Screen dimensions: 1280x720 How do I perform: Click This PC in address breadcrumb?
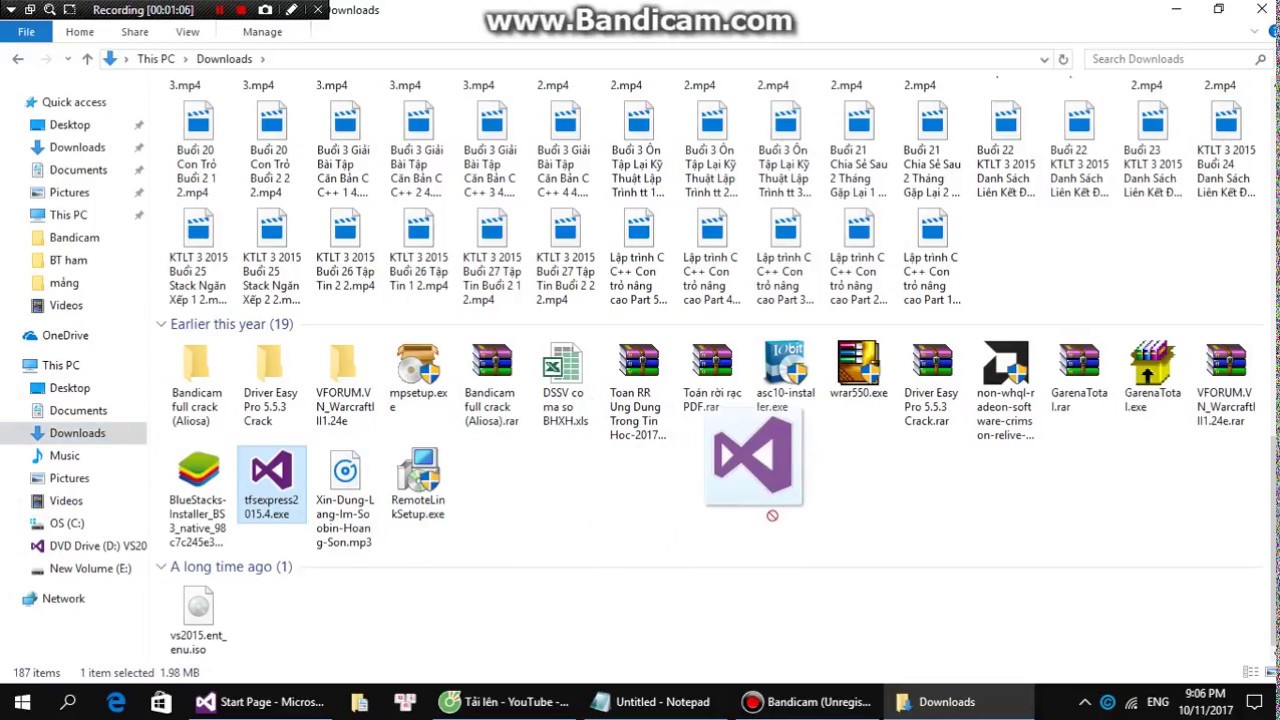156,59
